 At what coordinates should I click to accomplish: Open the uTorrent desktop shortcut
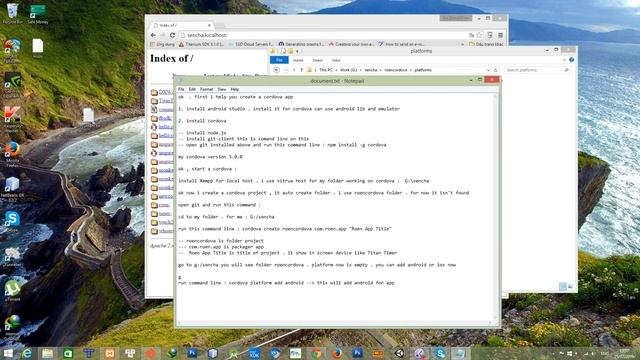(x=12, y=290)
